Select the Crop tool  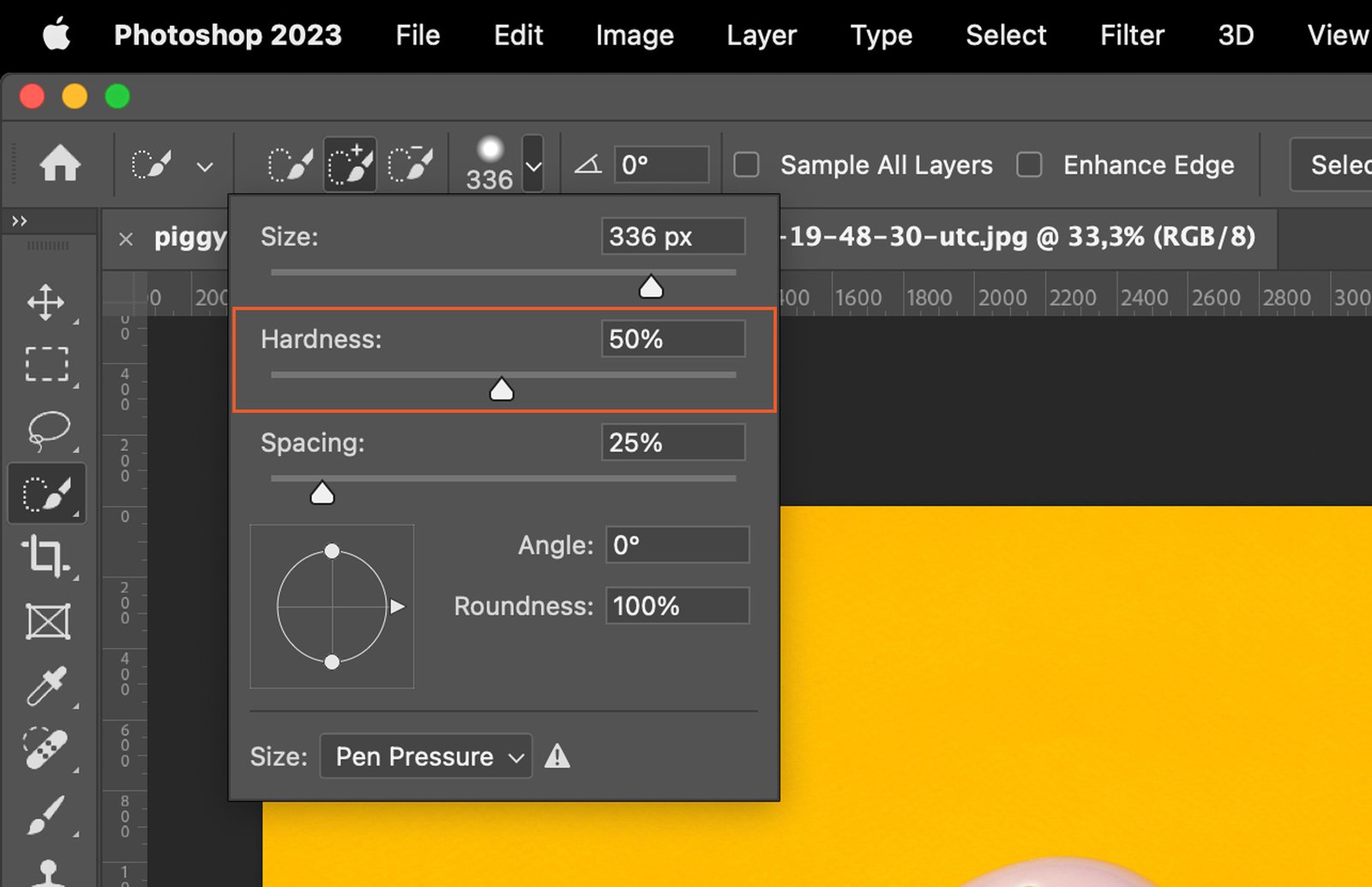45,556
